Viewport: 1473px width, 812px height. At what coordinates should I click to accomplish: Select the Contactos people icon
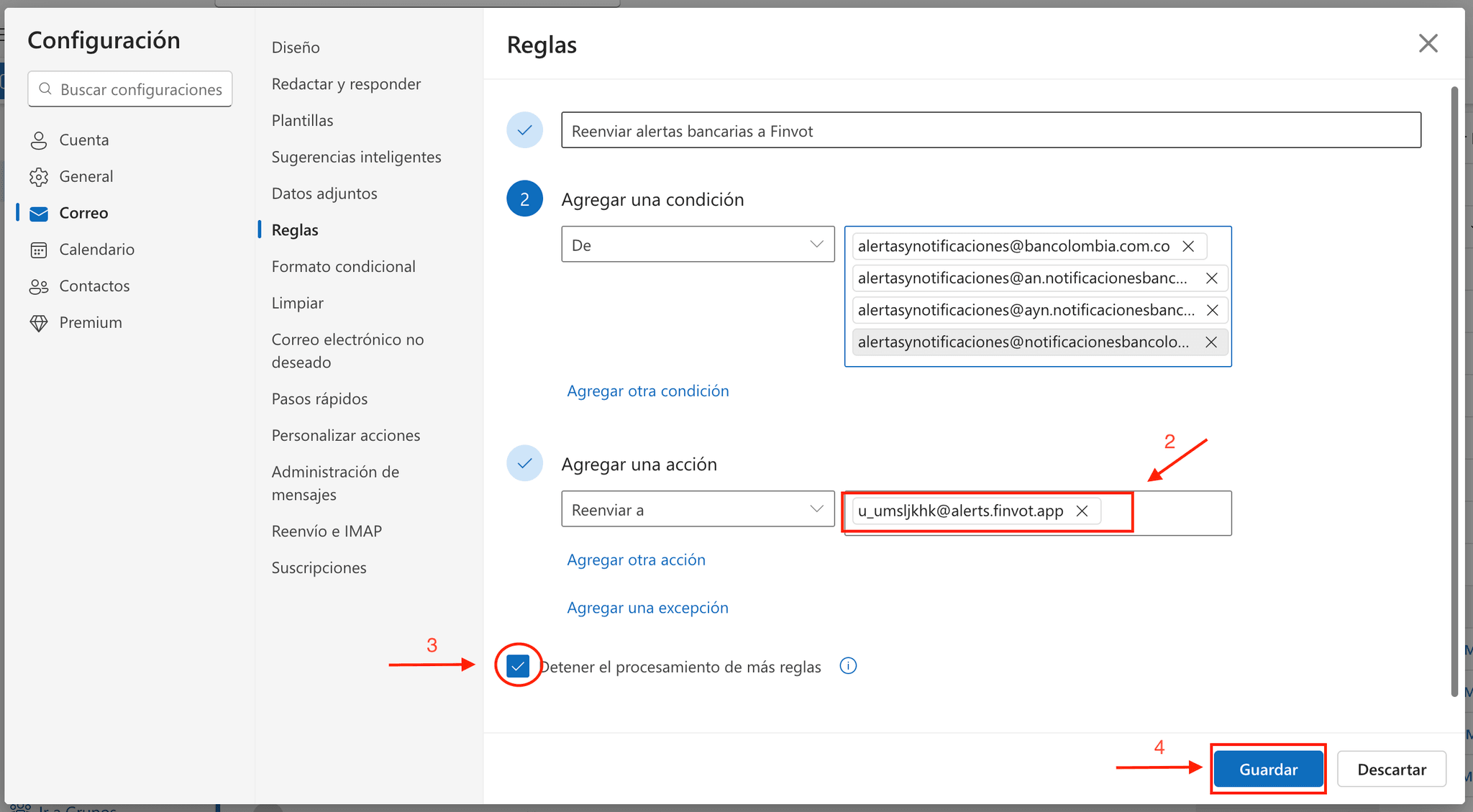[x=39, y=286]
